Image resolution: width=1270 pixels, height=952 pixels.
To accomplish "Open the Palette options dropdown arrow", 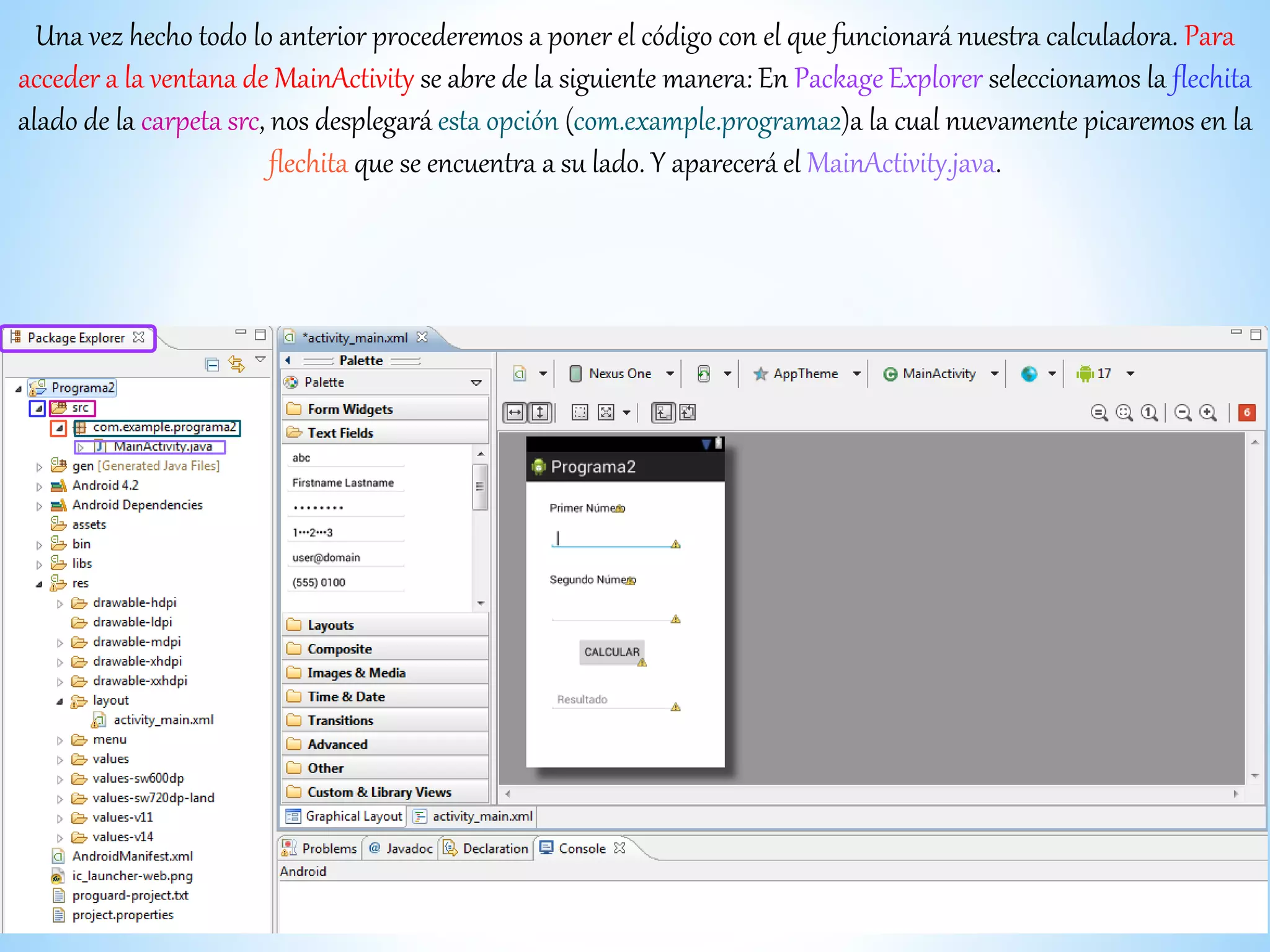I will 476,383.
